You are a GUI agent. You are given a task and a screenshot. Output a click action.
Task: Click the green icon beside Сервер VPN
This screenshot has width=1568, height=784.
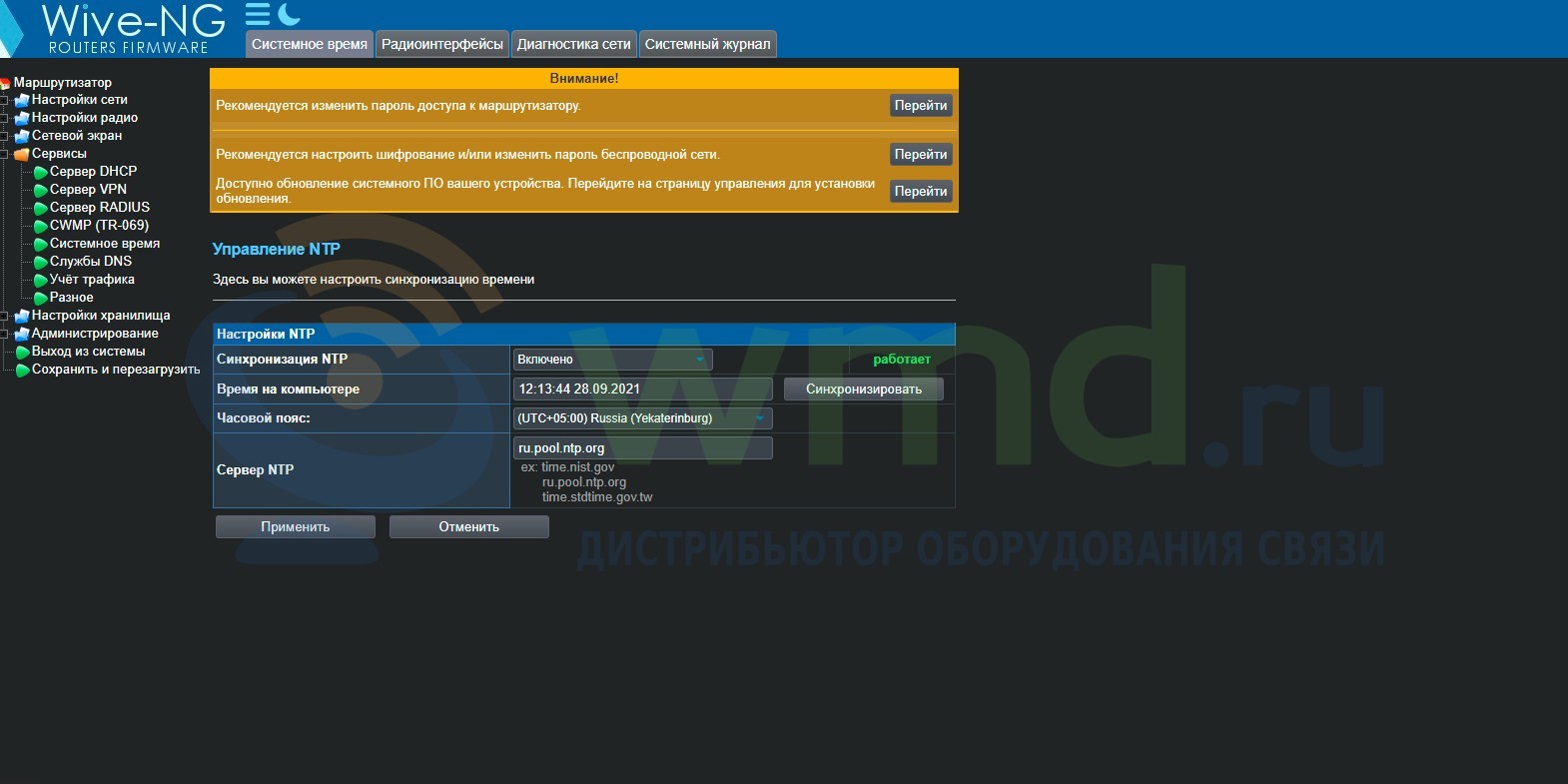point(41,190)
